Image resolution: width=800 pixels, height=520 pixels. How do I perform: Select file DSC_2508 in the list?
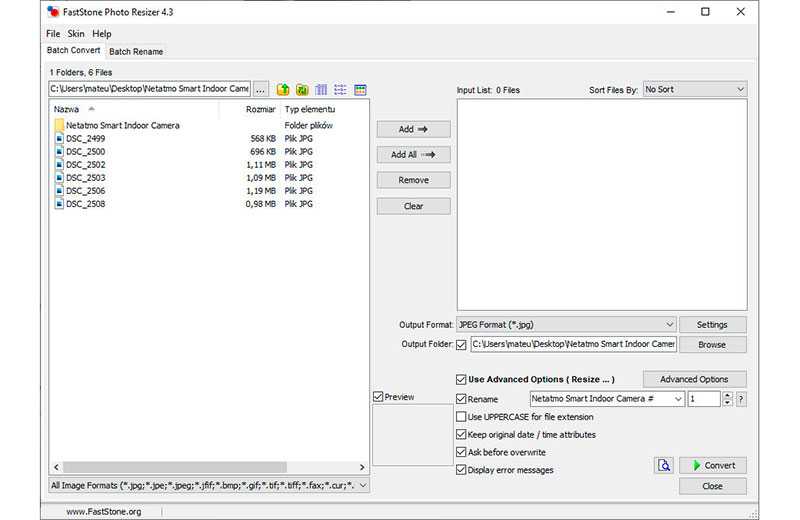[85, 204]
